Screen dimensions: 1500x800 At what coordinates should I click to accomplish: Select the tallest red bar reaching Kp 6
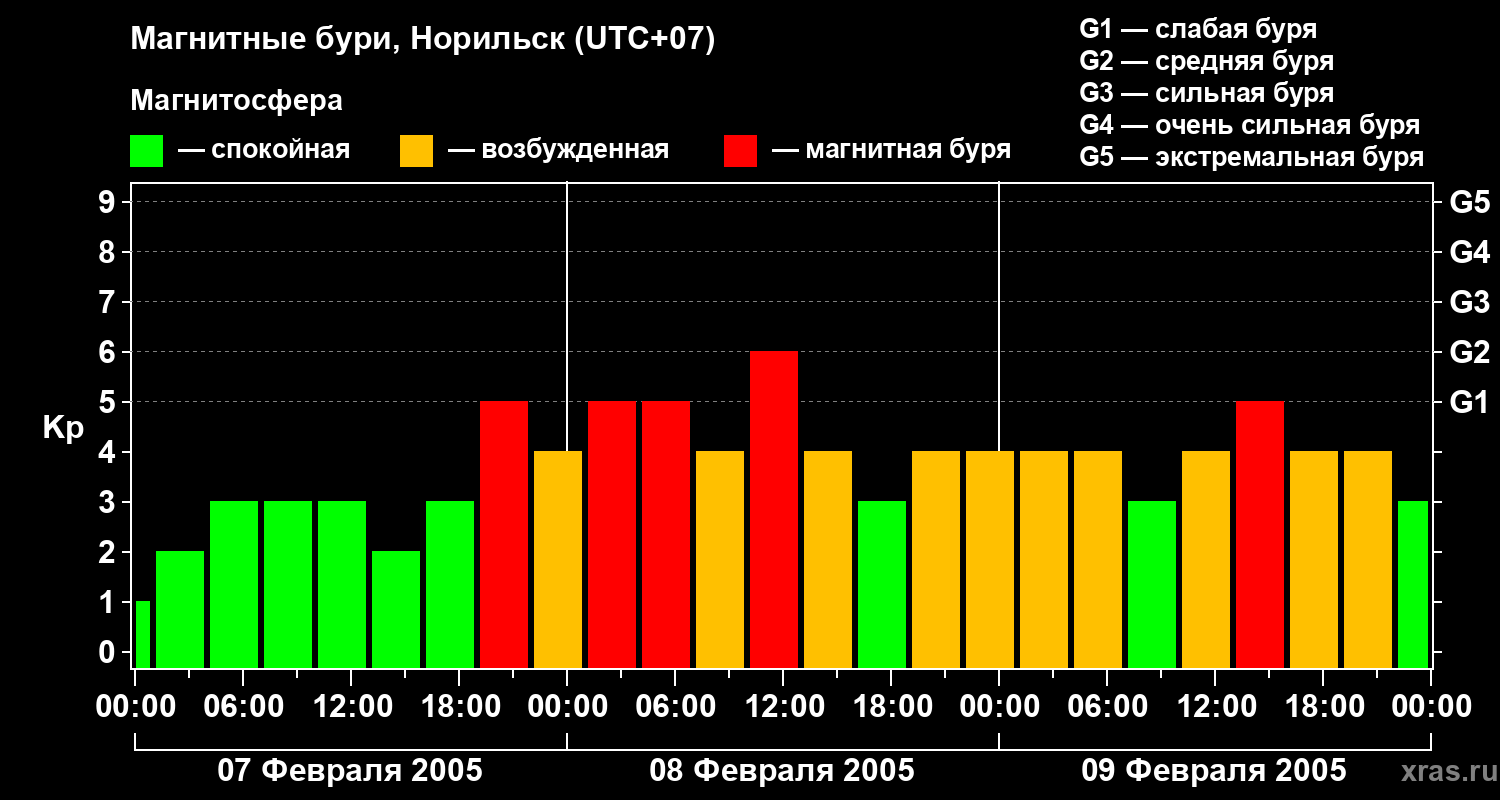pos(774,509)
